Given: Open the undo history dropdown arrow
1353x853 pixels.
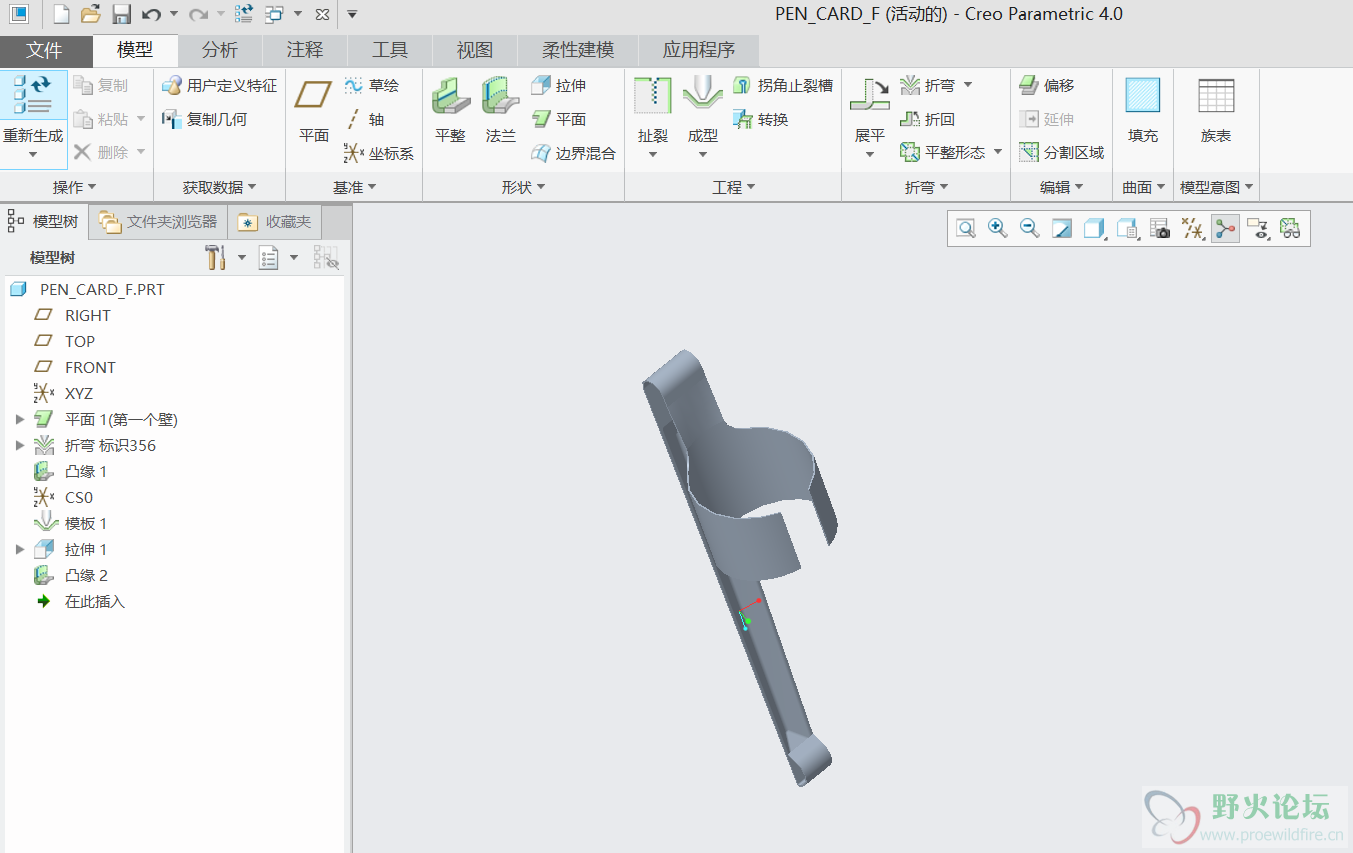Looking at the screenshot, I should (173, 14).
